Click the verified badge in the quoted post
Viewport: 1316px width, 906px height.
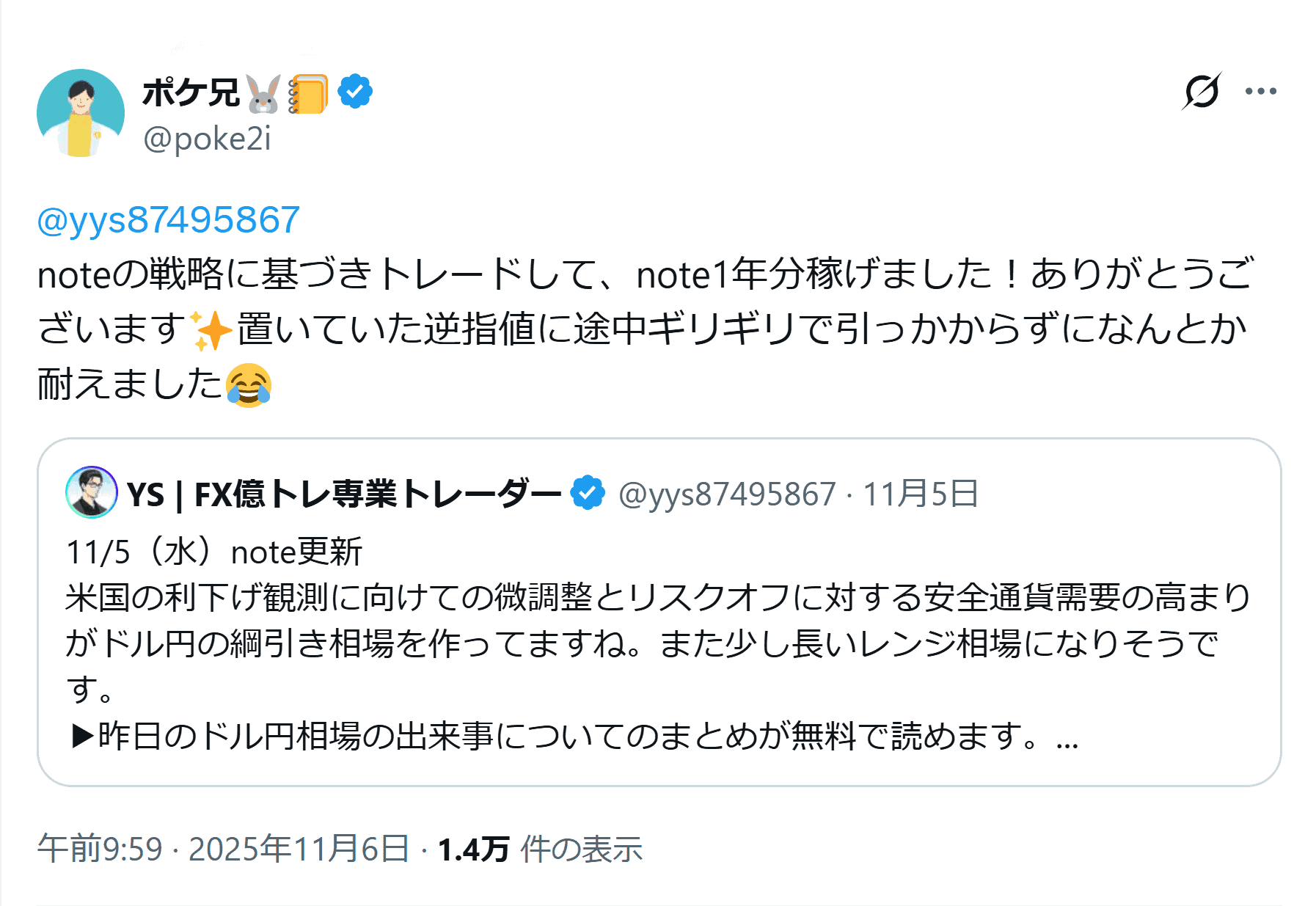[x=588, y=493]
